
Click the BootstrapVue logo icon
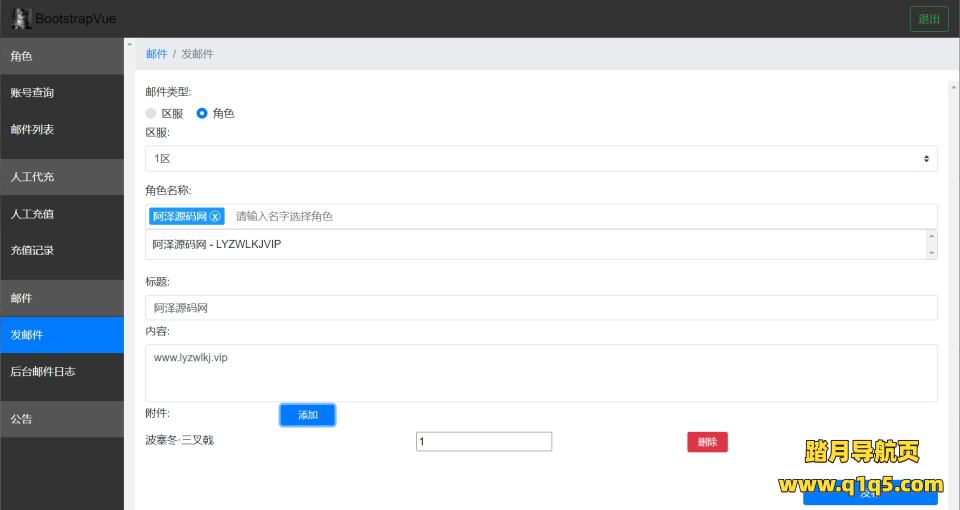click(21, 18)
